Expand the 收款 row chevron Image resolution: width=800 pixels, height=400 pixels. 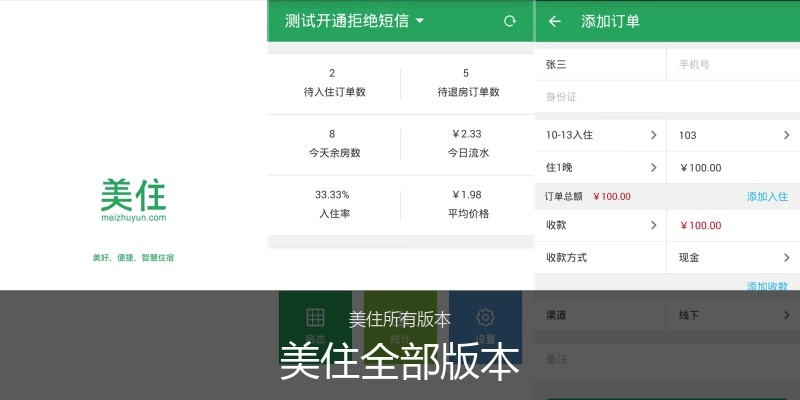(654, 225)
